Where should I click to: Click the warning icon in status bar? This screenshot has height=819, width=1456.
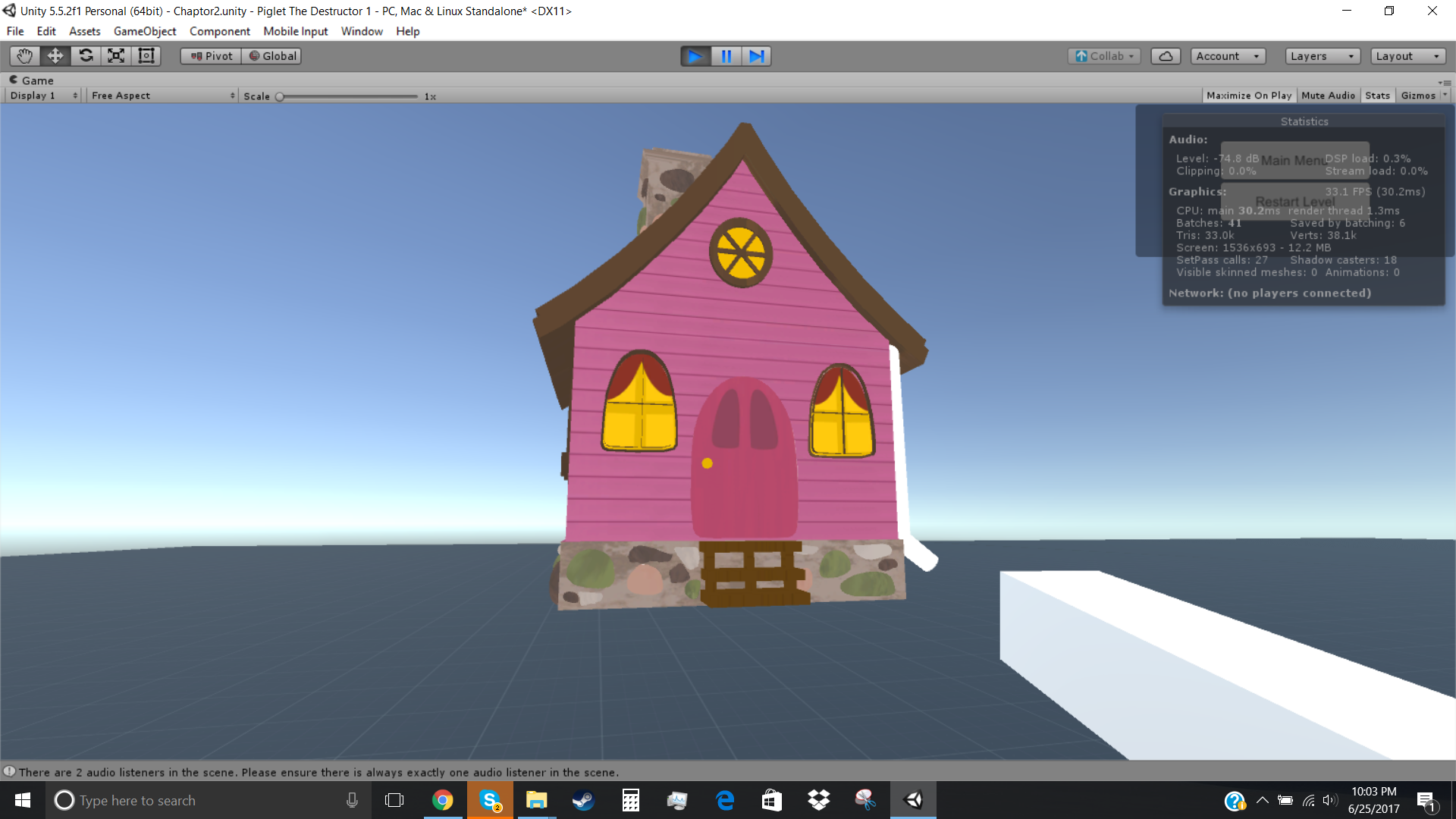coord(9,771)
